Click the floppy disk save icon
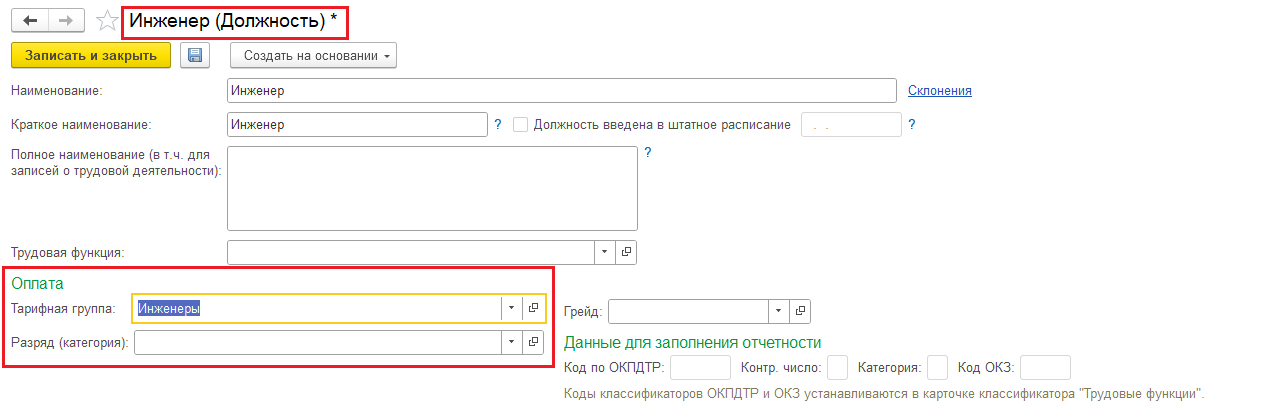1268x416 pixels. point(195,55)
